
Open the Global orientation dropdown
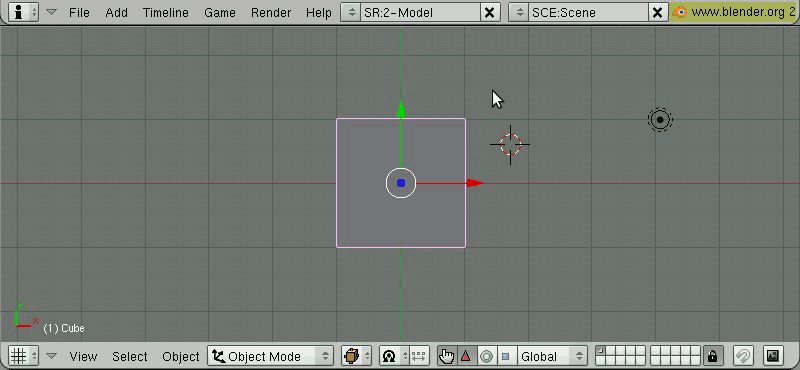(x=552, y=356)
